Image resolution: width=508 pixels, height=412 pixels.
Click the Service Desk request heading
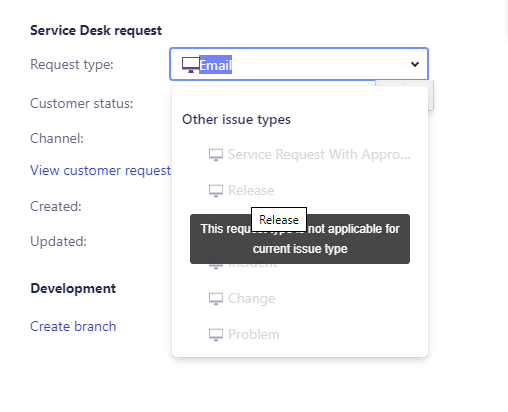click(96, 30)
